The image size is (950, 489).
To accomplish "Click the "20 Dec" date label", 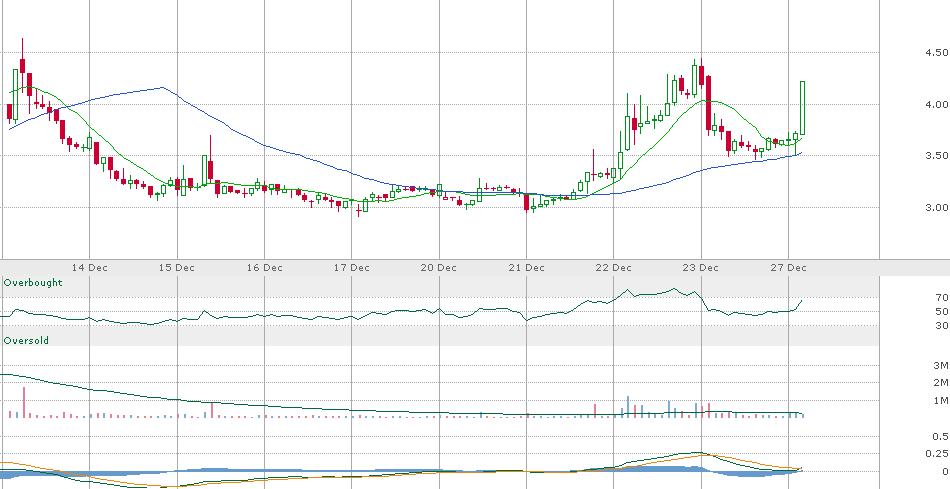I will click(439, 267).
